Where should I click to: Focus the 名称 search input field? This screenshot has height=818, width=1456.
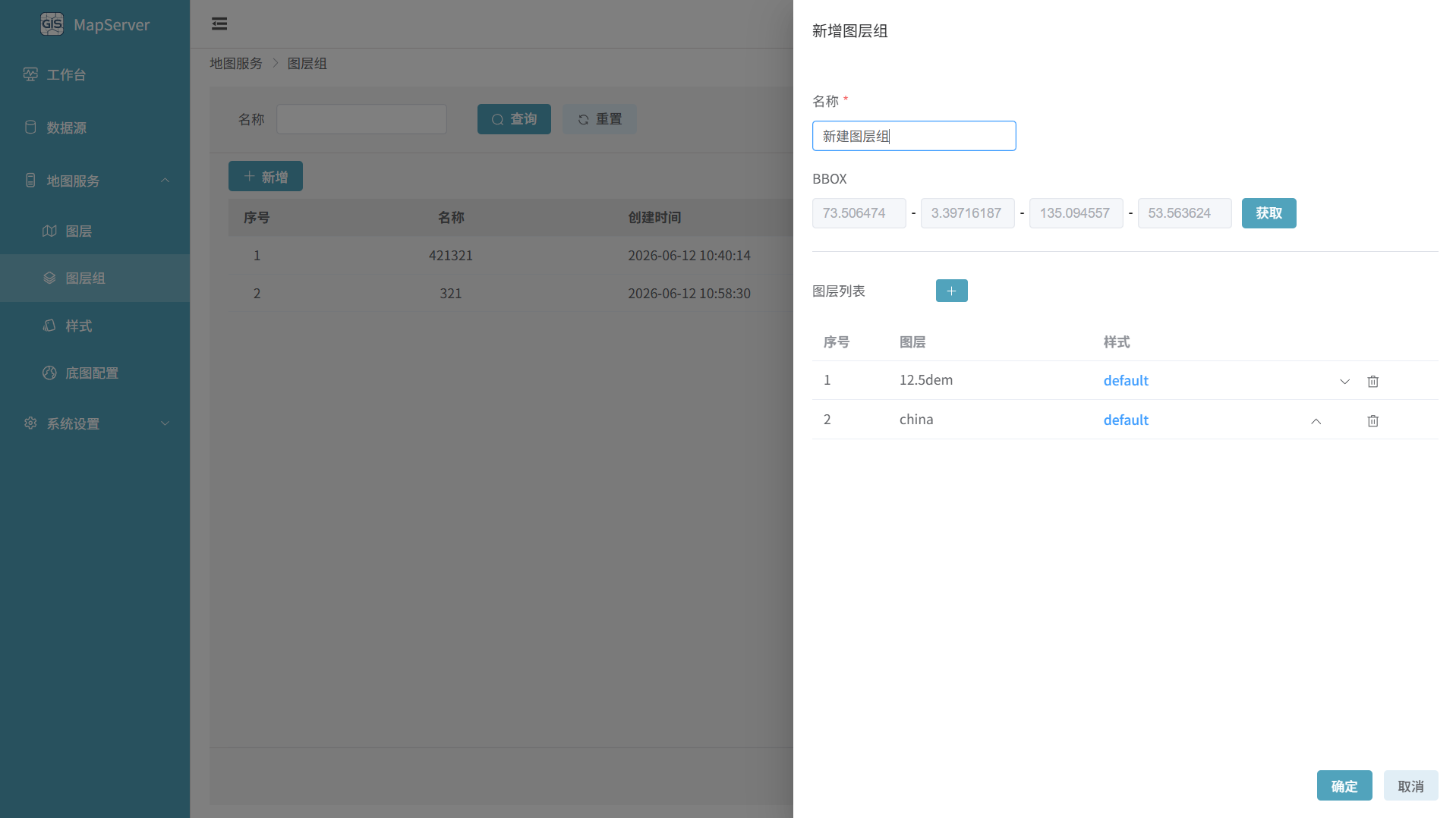pyautogui.click(x=361, y=119)
